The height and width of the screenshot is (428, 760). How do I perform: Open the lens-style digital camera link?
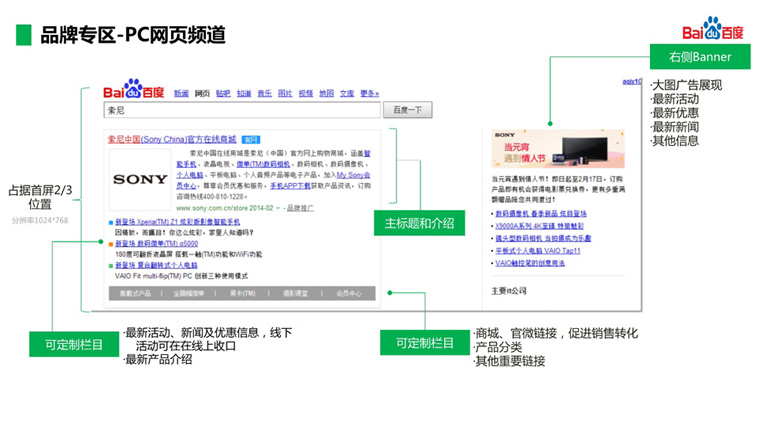pyautogui.click(x=543, y=238)
